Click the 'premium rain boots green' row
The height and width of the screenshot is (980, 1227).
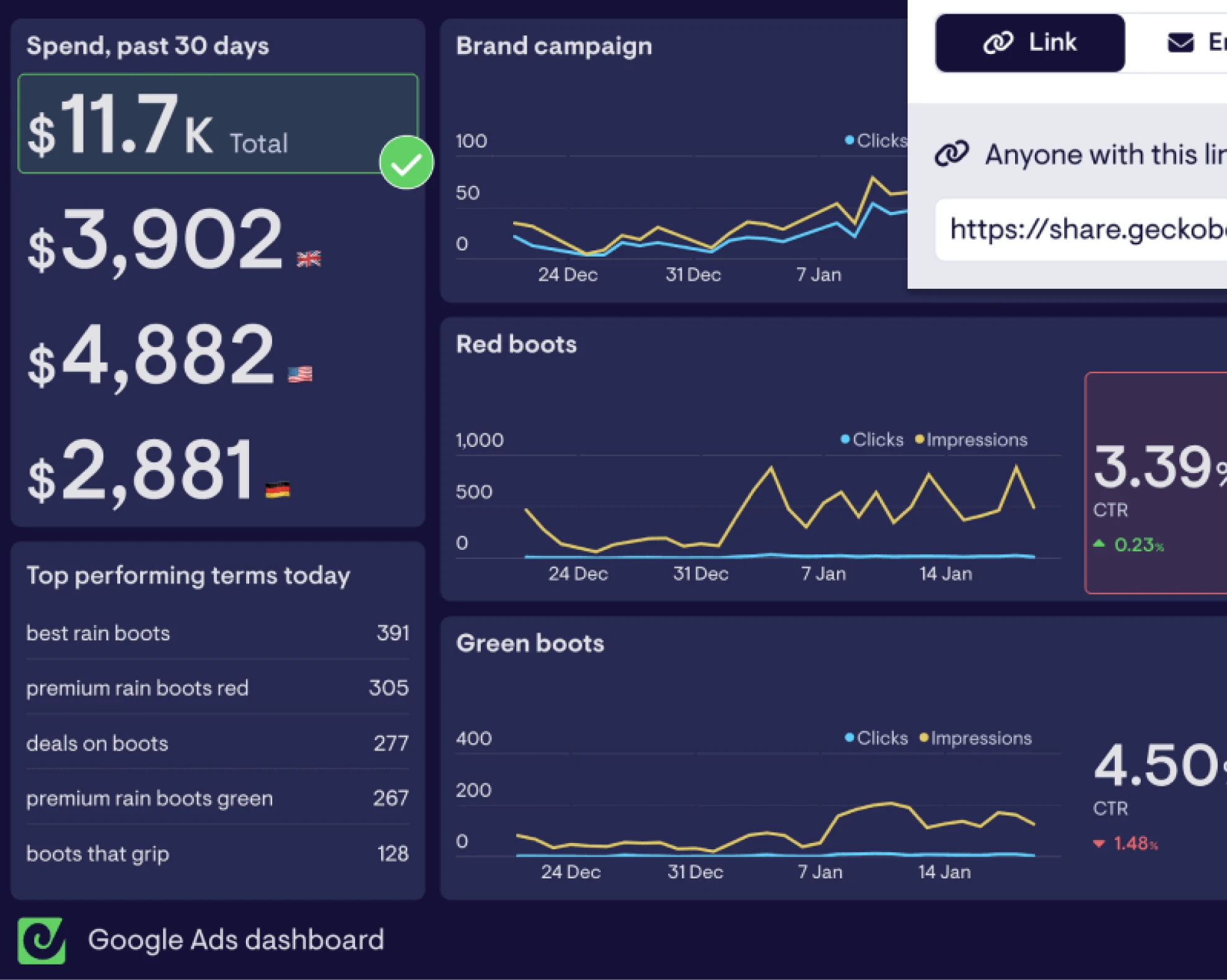coord(217,798)
